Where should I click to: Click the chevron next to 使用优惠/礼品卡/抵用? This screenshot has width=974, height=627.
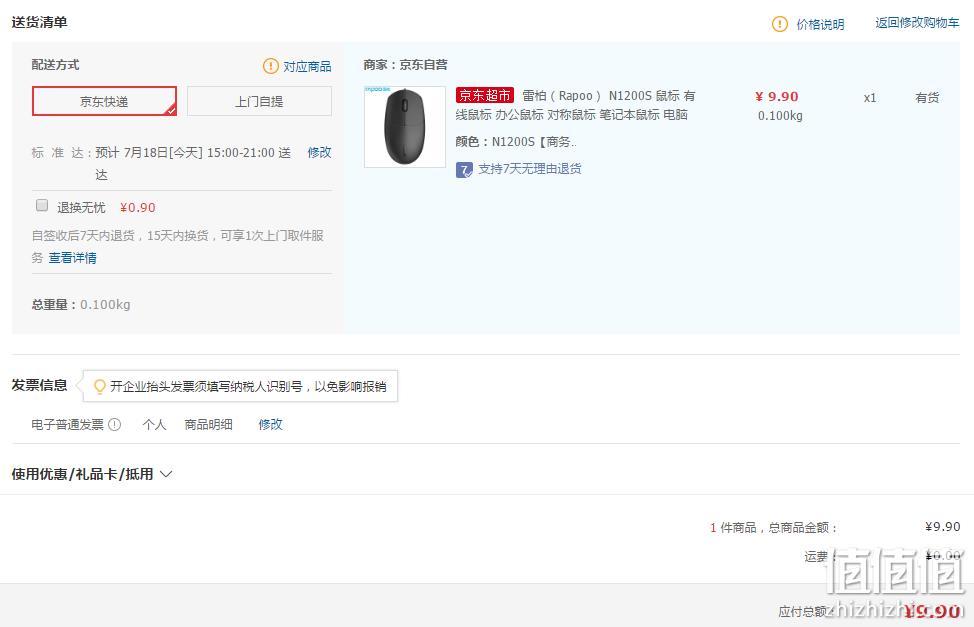166,474
